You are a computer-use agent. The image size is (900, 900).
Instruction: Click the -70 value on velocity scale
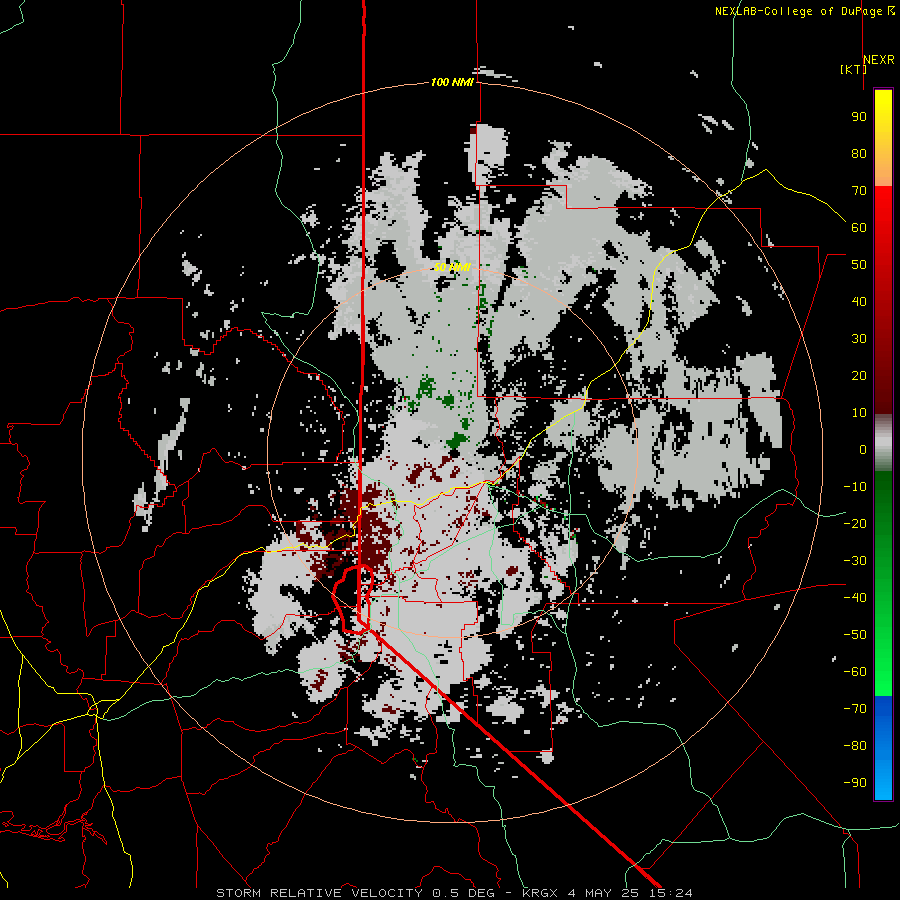point(855,709)
